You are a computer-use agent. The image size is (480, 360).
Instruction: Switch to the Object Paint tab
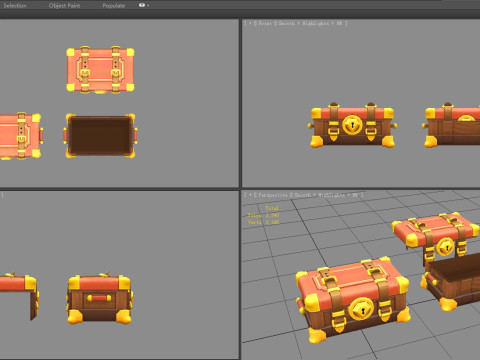[x=64, y=6]
